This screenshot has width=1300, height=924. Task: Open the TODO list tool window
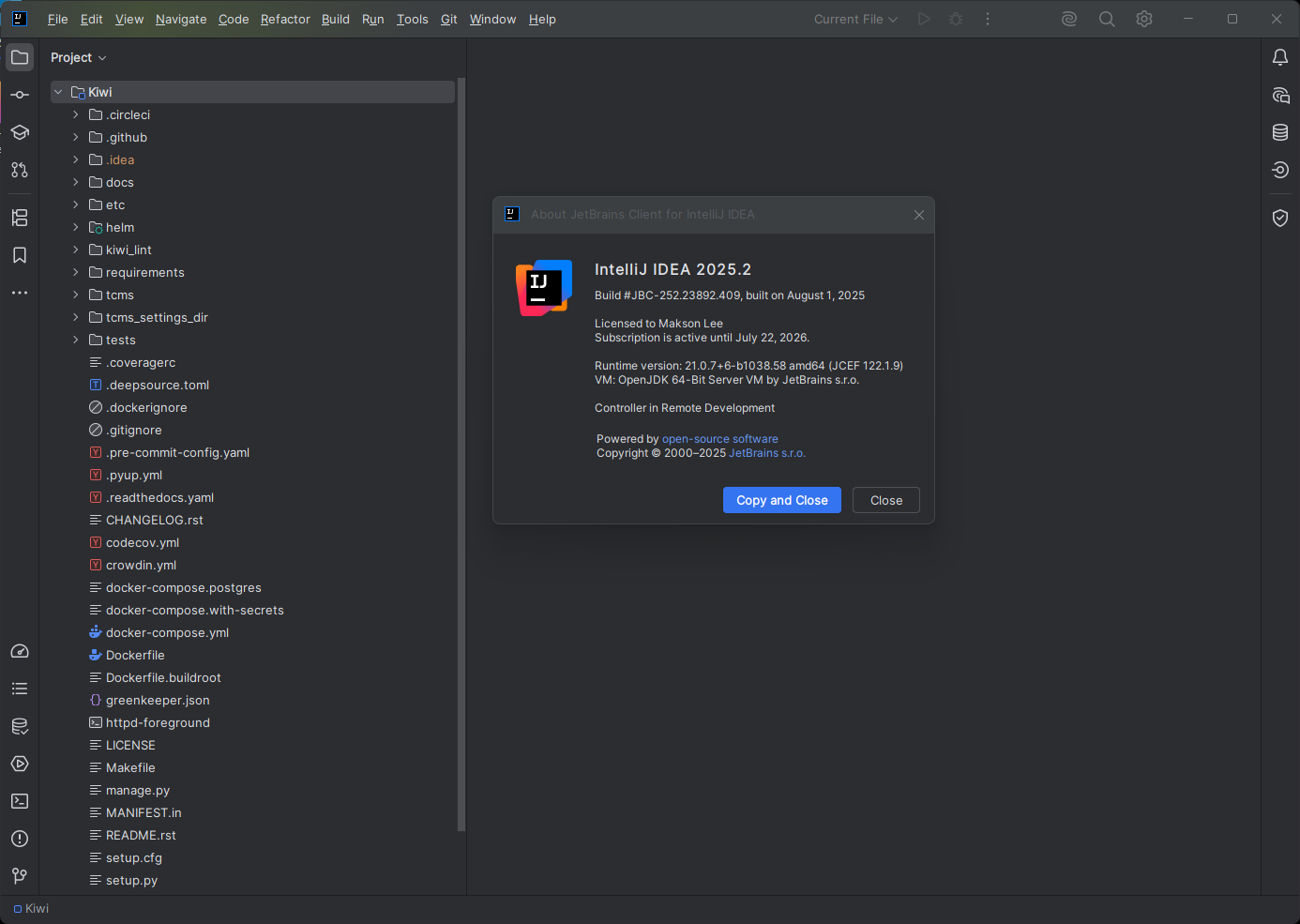point(20,689)
